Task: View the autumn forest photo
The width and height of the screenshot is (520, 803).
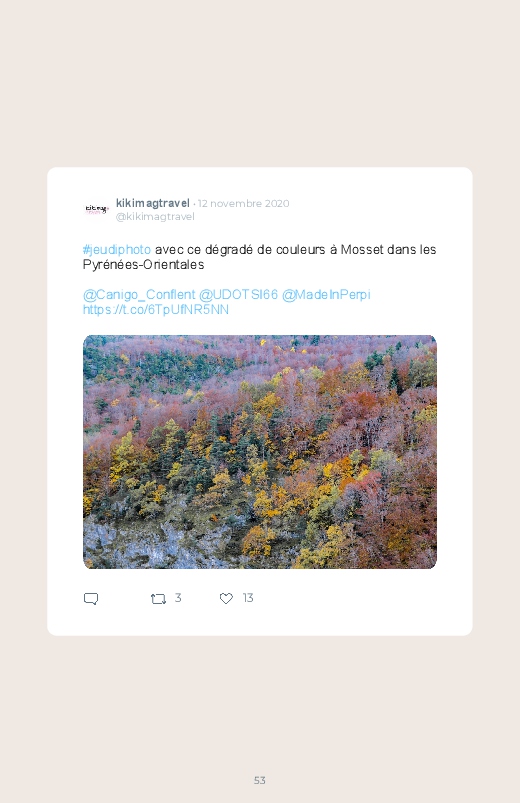Action: pos(260,452)
